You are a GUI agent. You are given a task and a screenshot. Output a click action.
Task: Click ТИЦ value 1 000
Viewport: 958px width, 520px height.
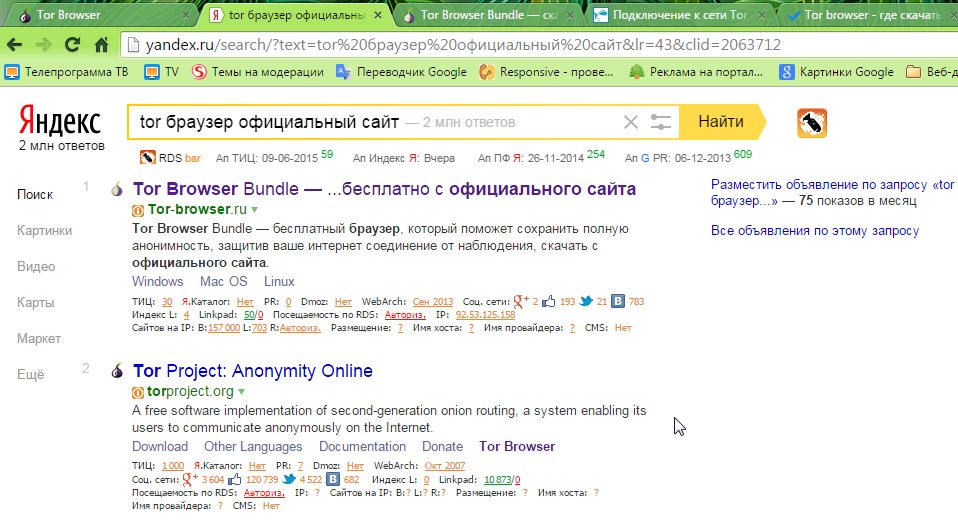click(173, 466)
